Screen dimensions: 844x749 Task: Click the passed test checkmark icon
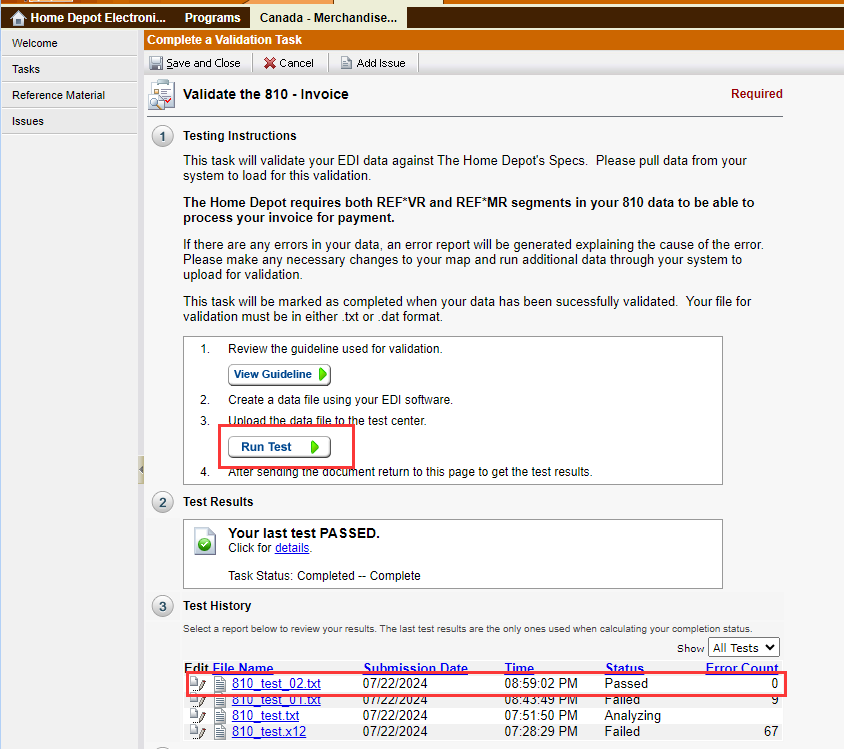coord(205,541)
